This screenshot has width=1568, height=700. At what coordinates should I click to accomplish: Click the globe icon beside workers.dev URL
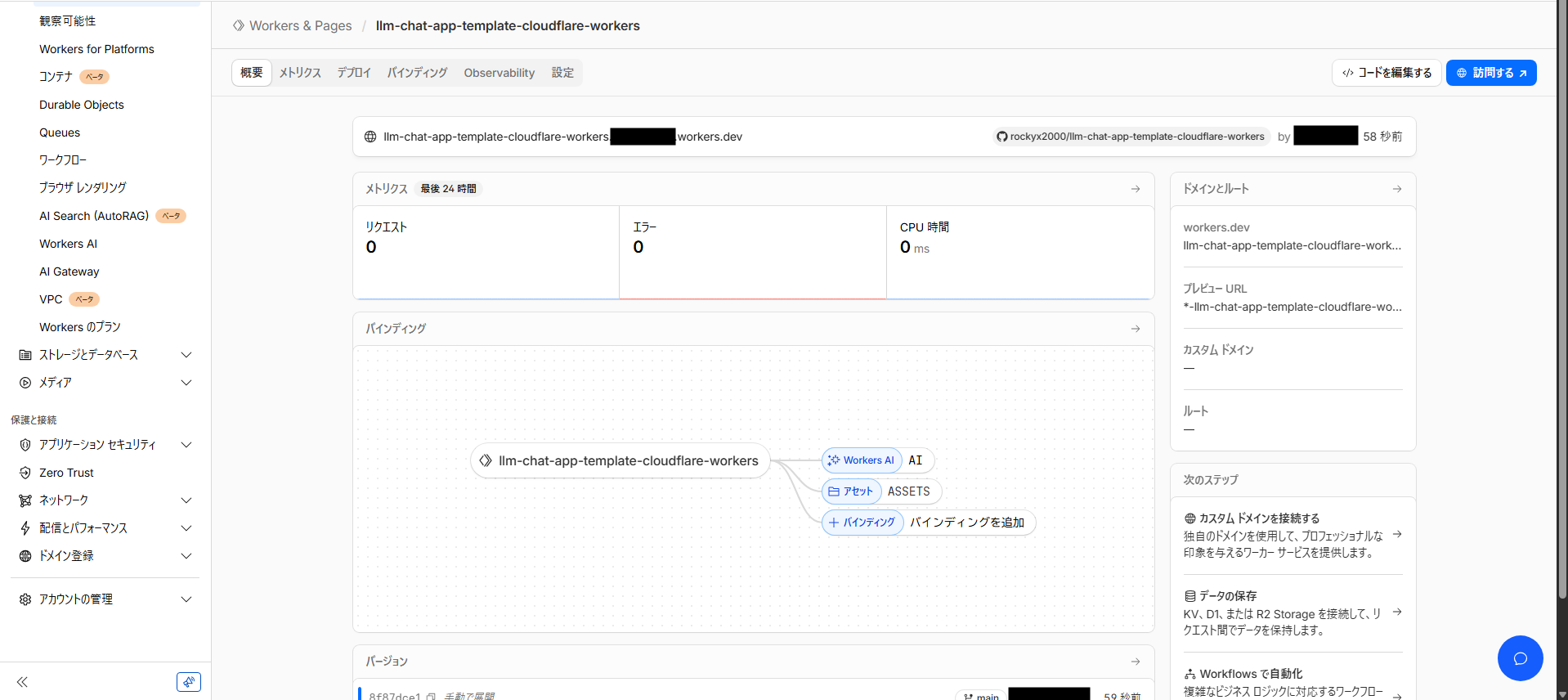click(x=370, y=137)
